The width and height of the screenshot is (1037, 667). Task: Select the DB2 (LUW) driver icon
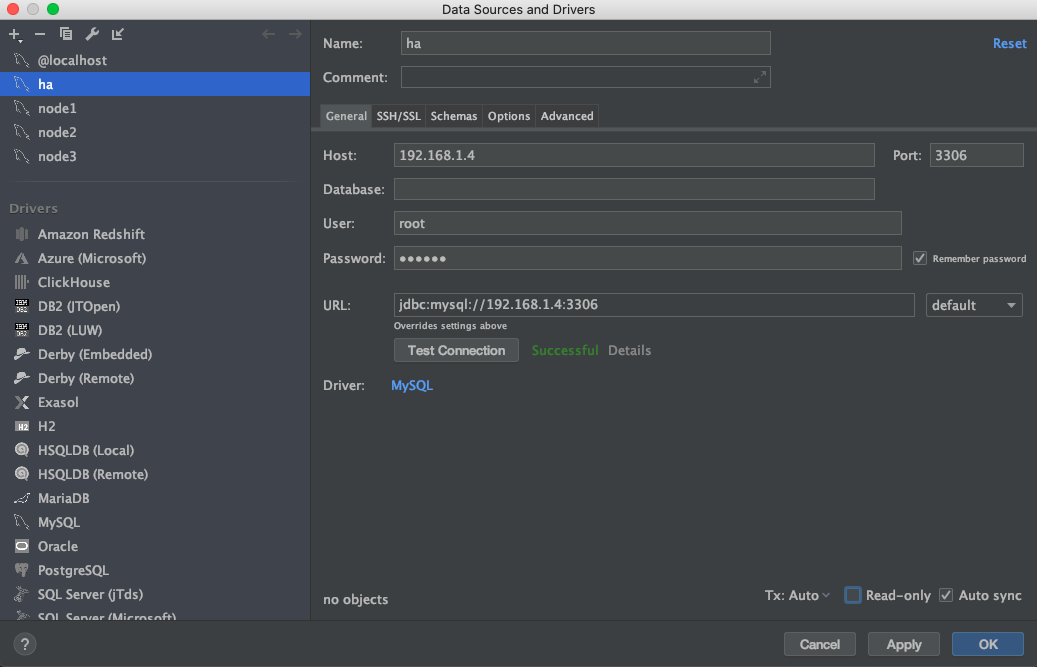tap(22, 330)
